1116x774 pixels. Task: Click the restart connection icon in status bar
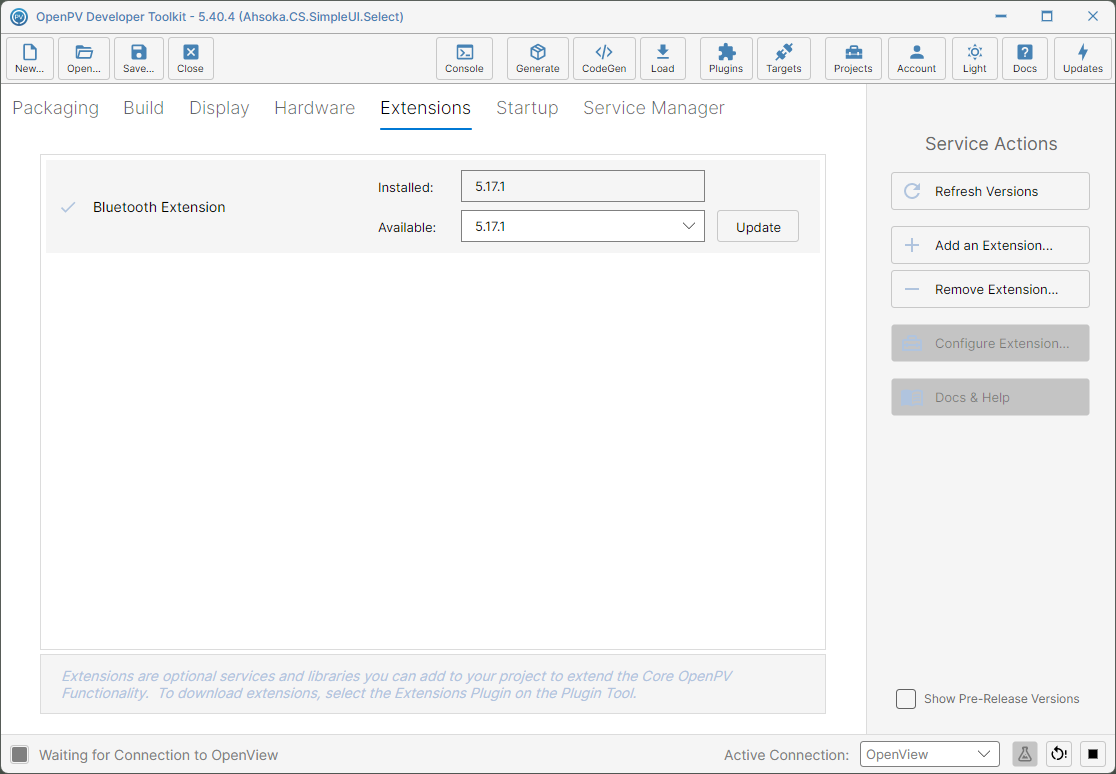pyautogui.click(x=1059, y=754)
